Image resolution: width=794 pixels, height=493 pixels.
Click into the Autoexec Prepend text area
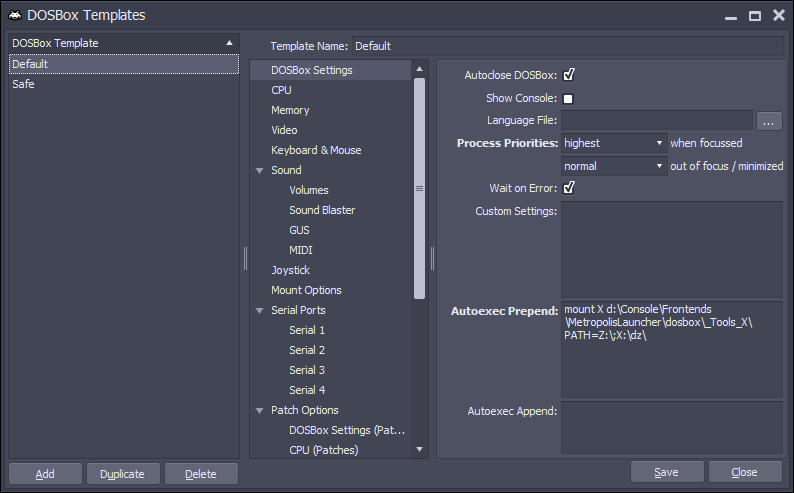pos(671,350)
